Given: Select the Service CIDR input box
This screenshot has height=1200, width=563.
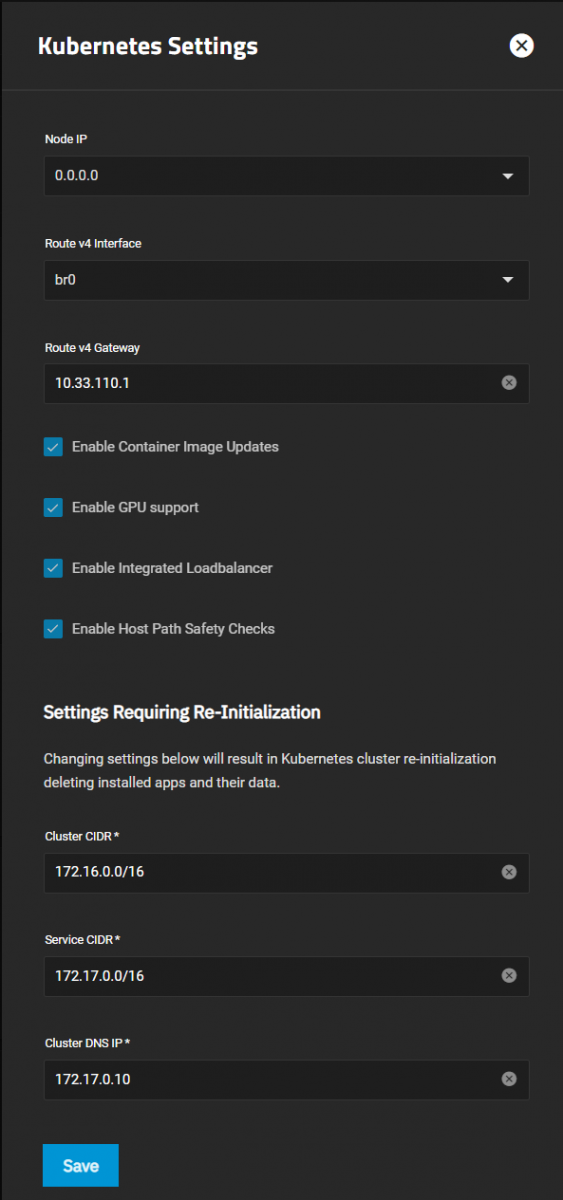Looking at the screenshot, I should click(x=272, y=976).
